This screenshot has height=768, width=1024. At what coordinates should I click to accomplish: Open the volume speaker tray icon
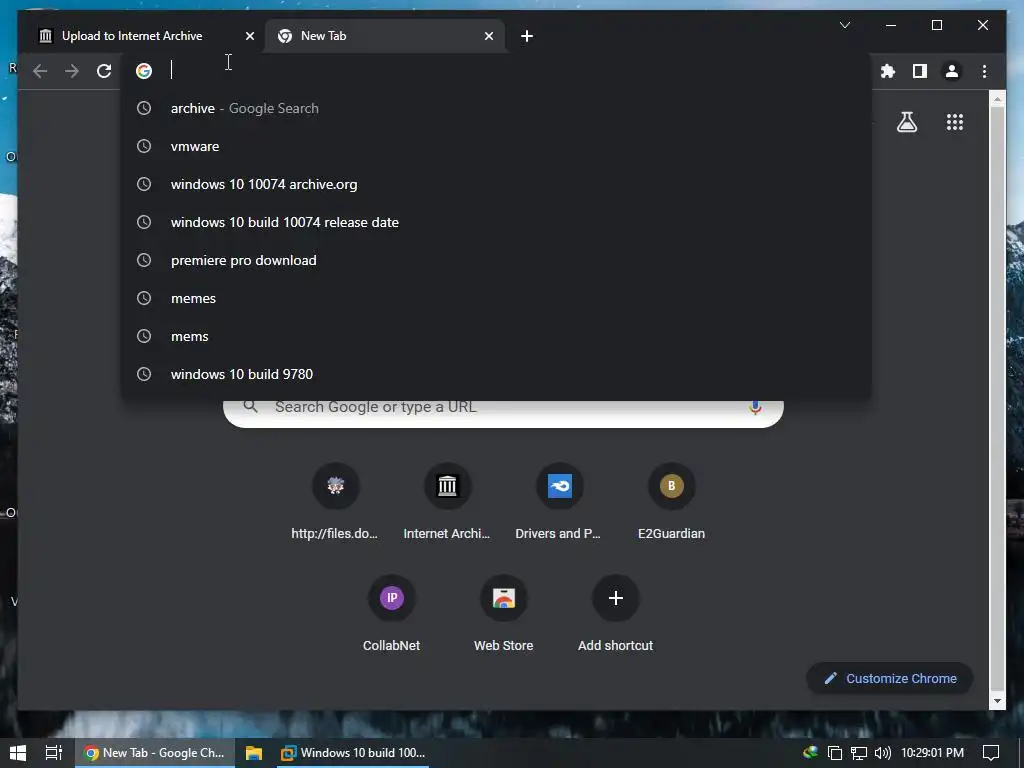click(x=882, y=753)
